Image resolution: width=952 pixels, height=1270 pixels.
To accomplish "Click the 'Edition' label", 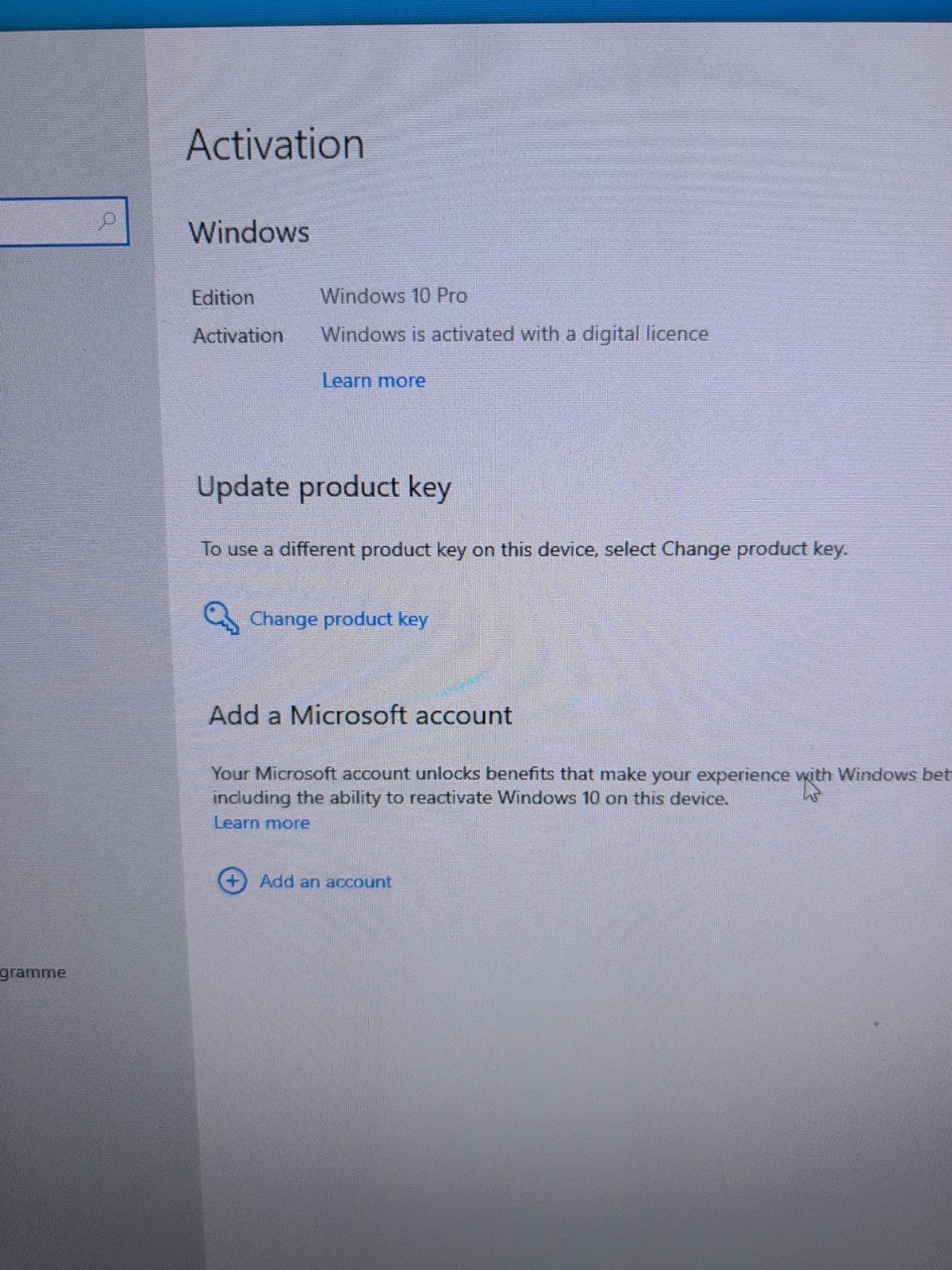I will click(x=223, y=298).
